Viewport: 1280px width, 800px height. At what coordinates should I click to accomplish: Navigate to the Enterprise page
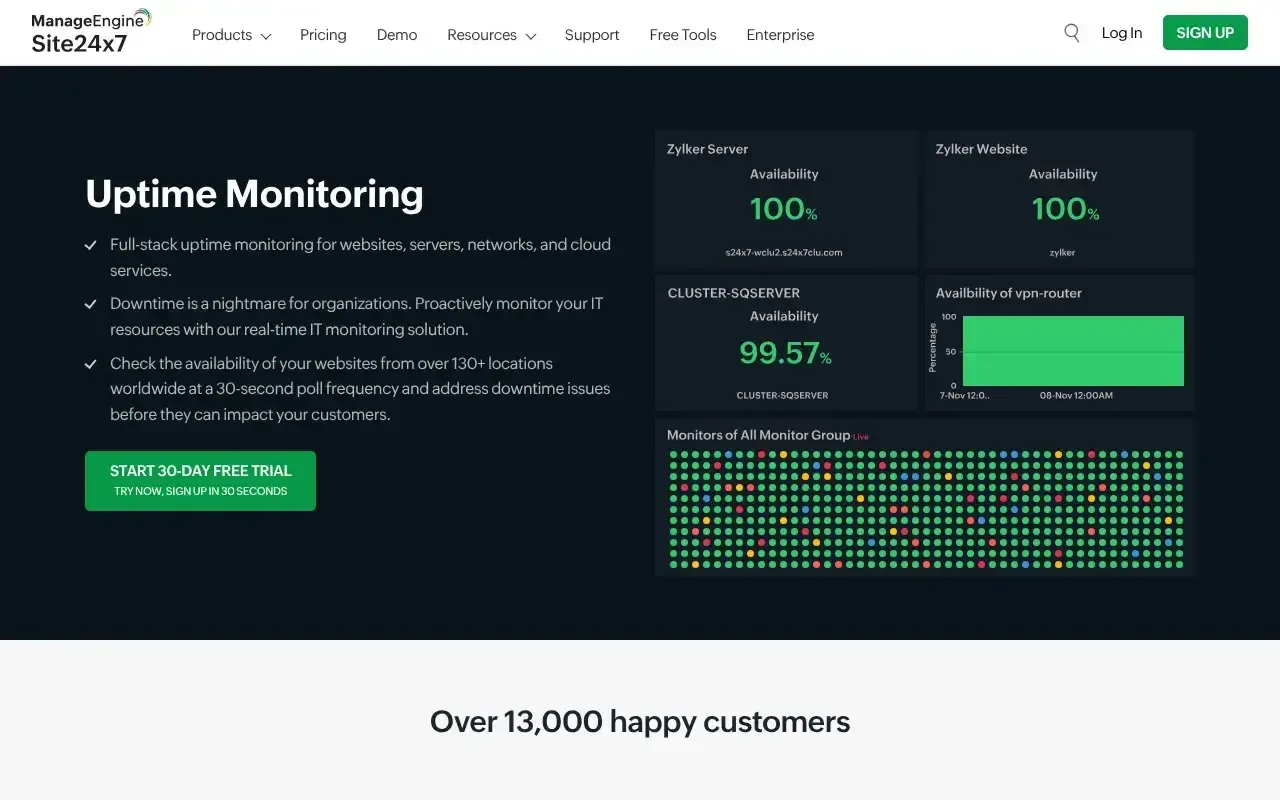(780, 35)
